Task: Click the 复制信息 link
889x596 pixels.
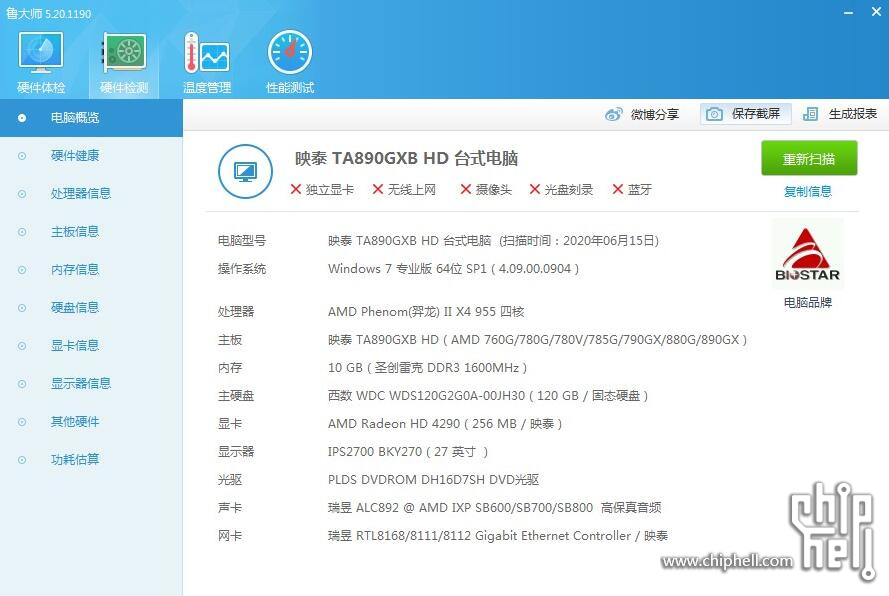Action: pyautogui.click(x=807, y=192)
